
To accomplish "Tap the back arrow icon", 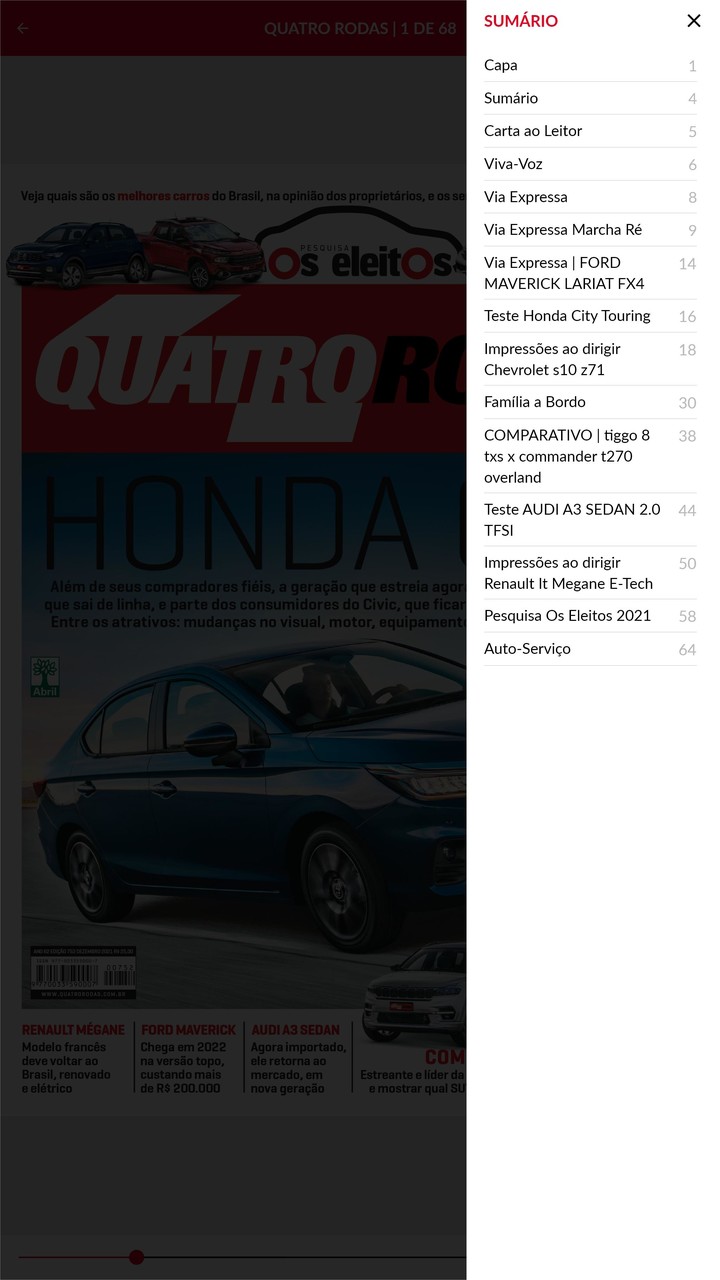I will [23, 28].
